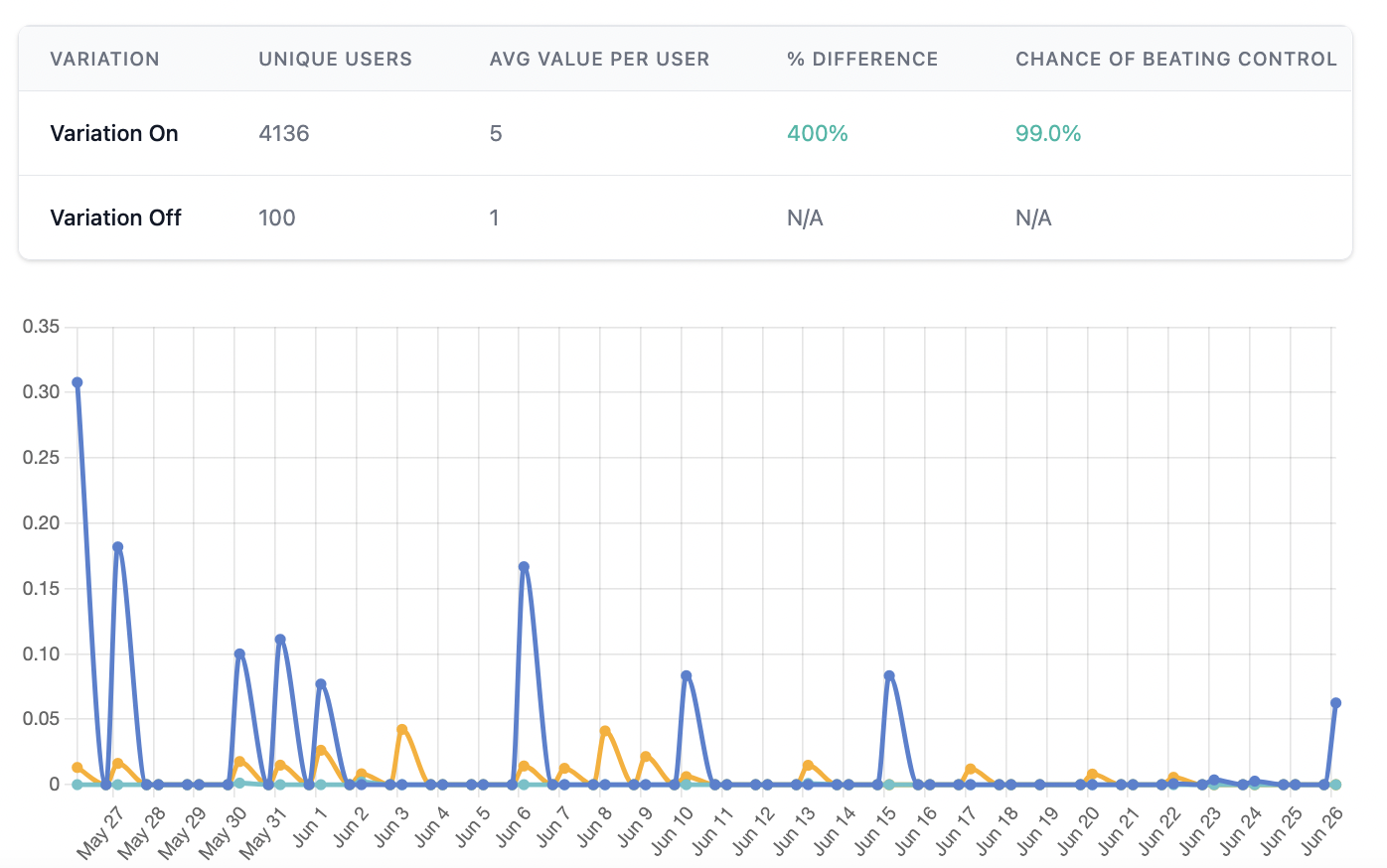Click the avg value 1 cell
The height and width of the screenshot is (868, 1387).
(x=494, y=217)
